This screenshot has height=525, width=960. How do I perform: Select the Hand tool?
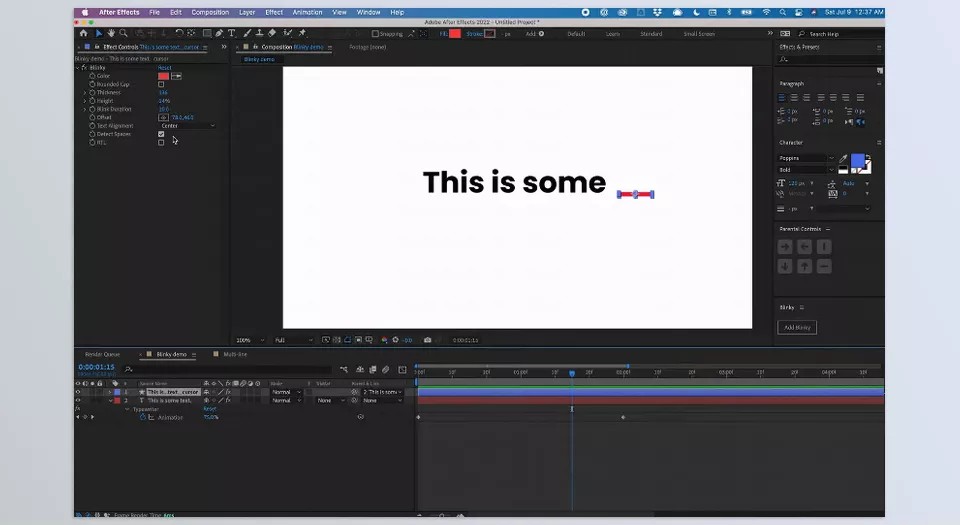point(111,33)
